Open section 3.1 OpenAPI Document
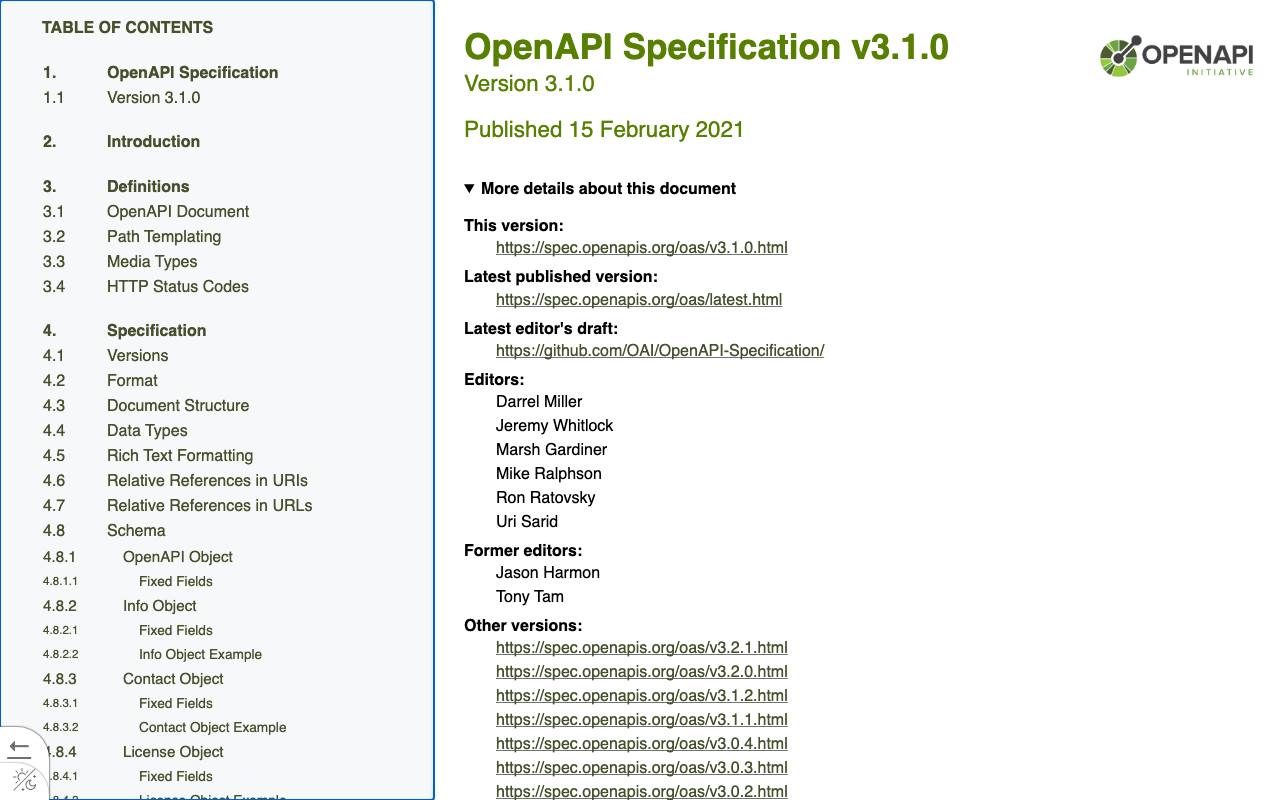Image resolution: width=1280 pixels, height=800 pixels. click(146, 211)
